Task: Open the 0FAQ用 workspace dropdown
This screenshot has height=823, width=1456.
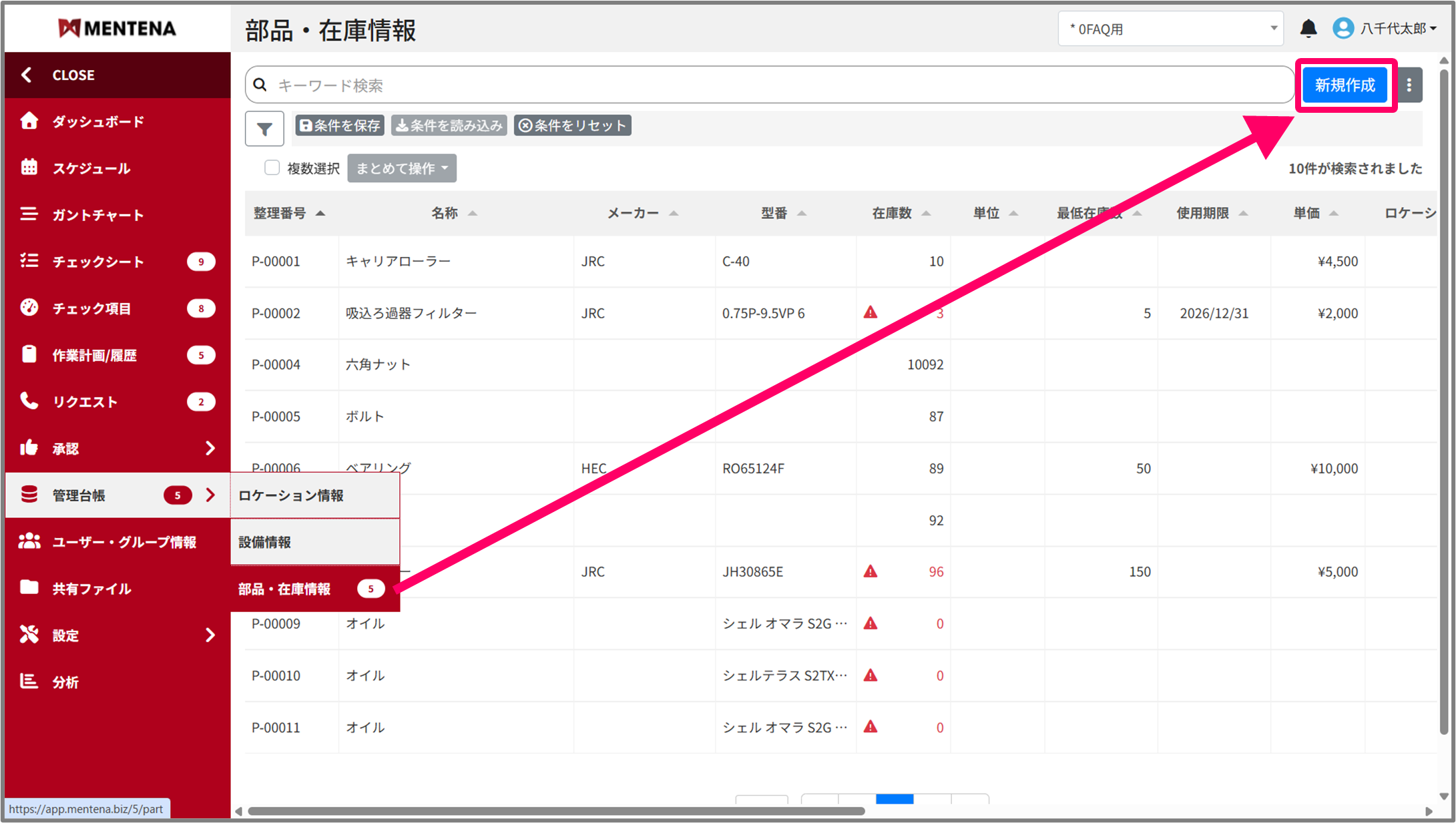Action: 1170,29
